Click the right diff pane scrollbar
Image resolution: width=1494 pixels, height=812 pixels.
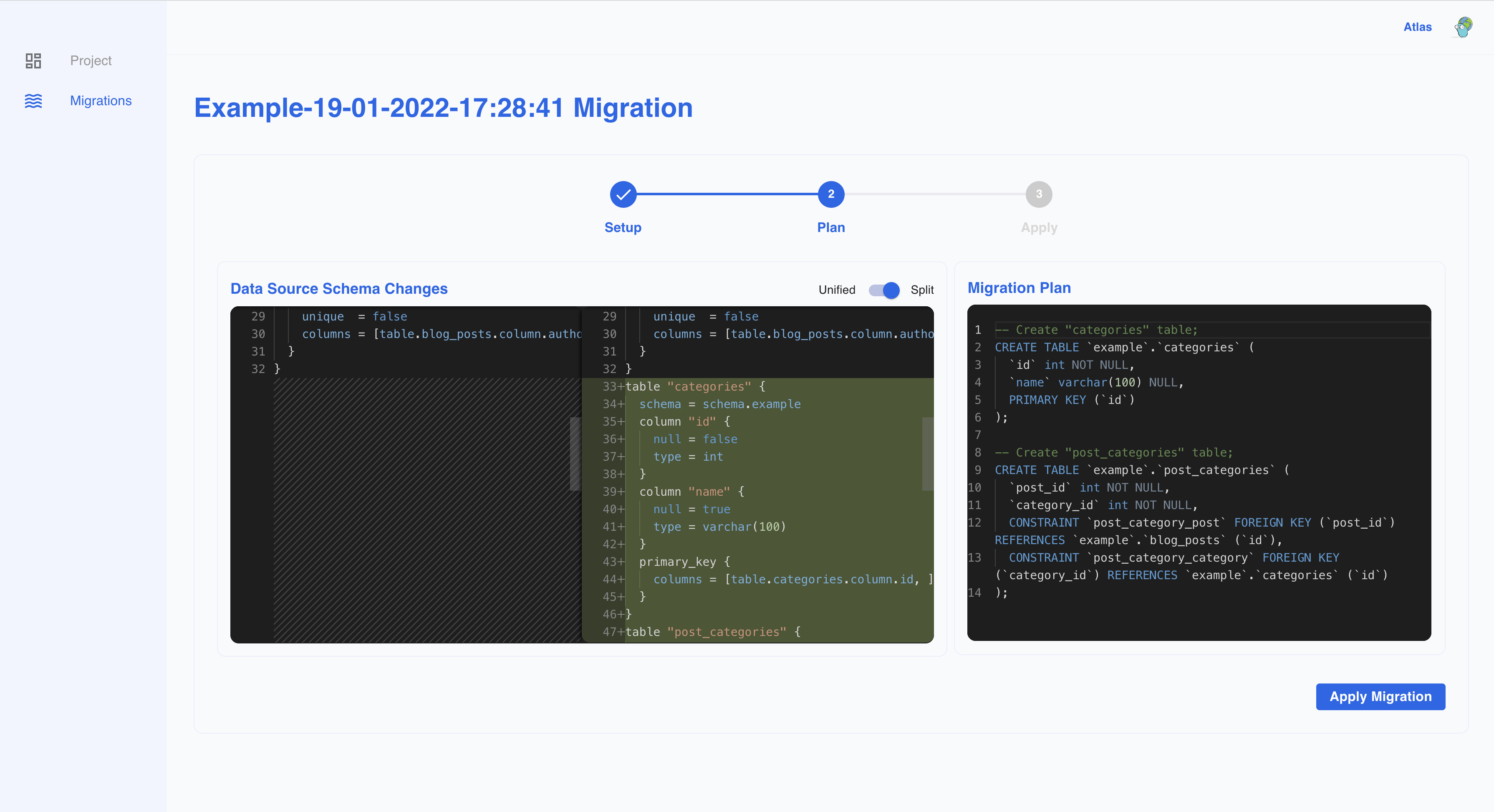[927, 454]
